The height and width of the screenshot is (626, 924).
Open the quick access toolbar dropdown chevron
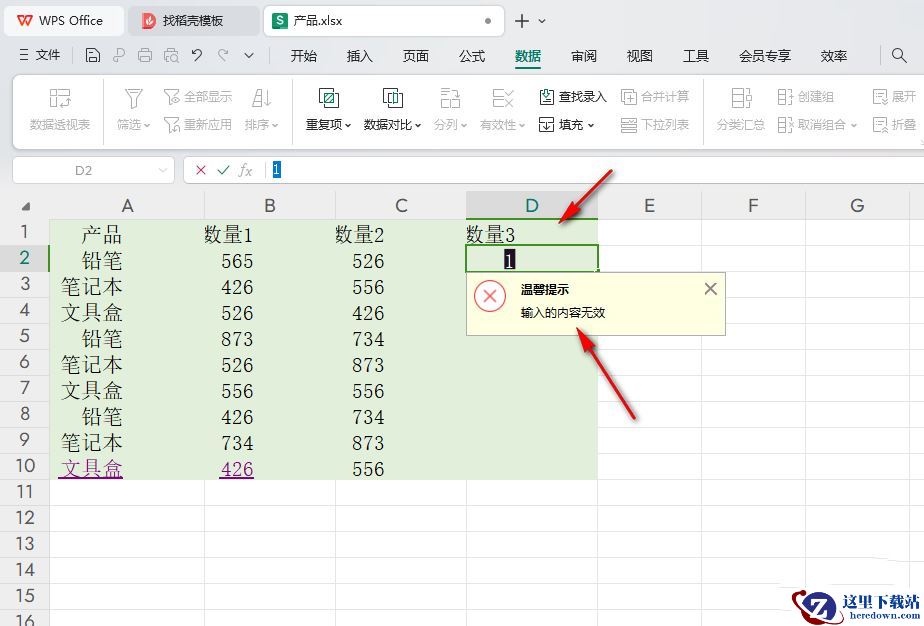pos(249,55)
